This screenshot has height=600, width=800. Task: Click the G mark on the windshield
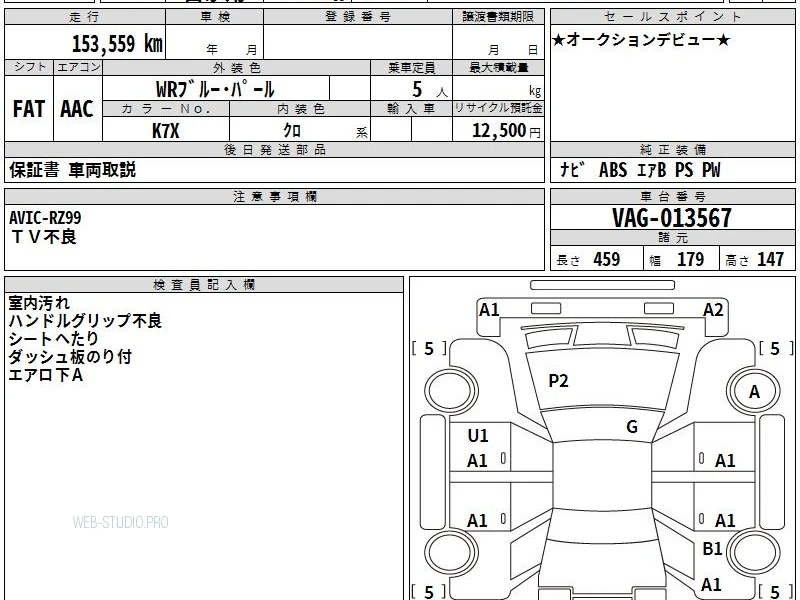pyautogui.click(x=632, y=427)
